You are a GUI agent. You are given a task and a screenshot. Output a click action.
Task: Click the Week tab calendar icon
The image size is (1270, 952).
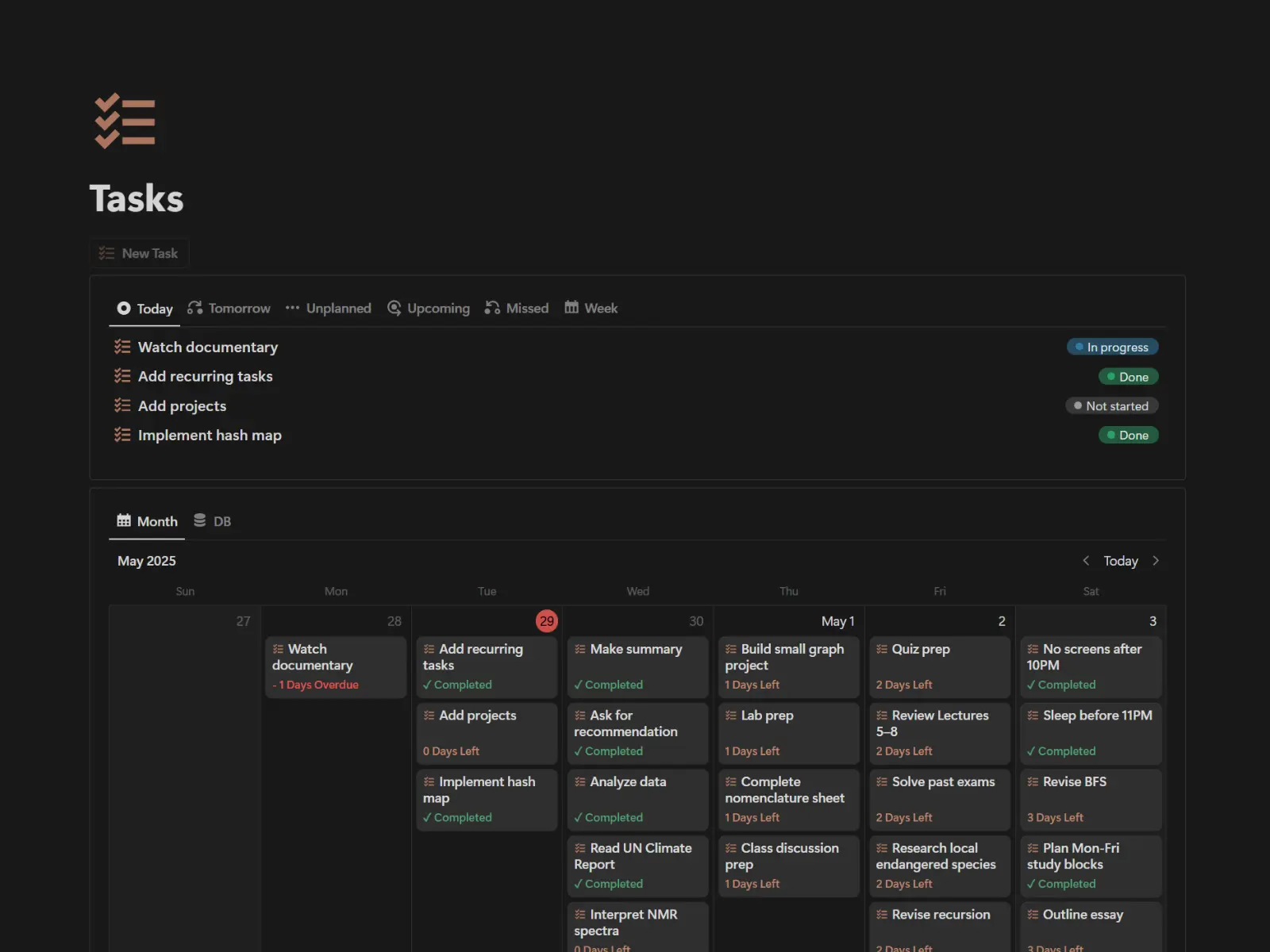(x=571, y=308)
